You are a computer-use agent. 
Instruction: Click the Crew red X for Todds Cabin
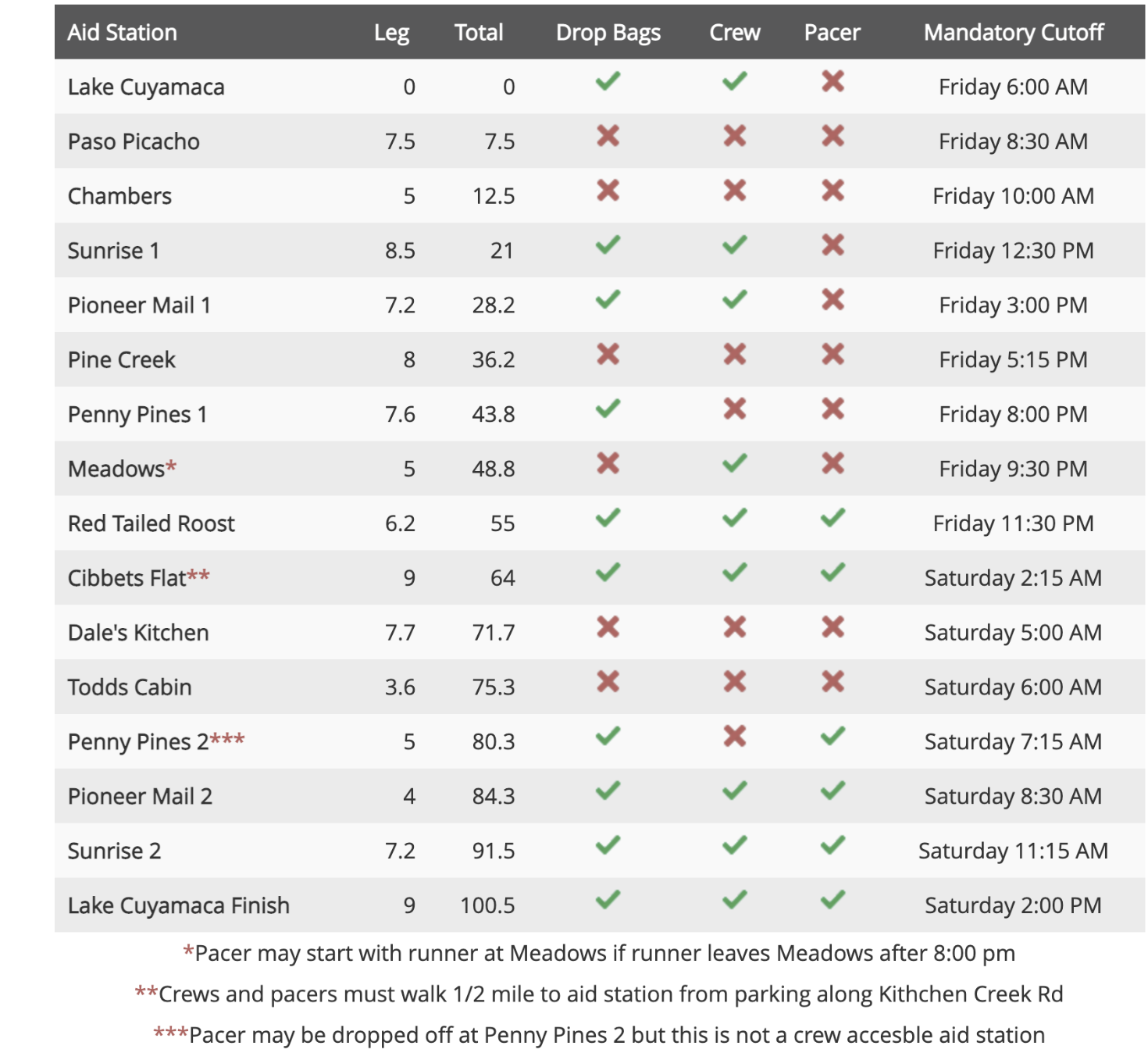click(734, 682)
